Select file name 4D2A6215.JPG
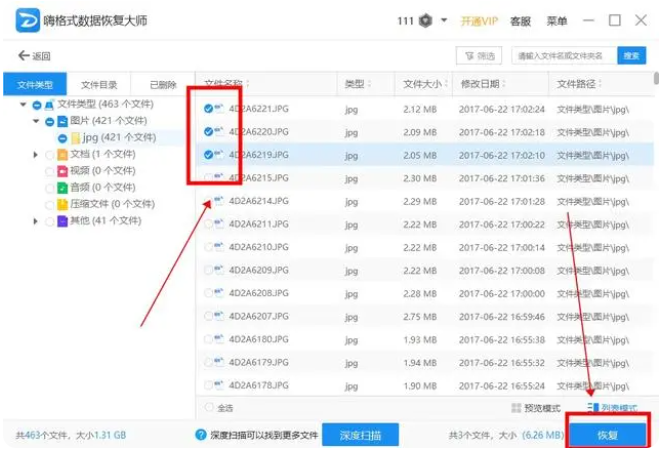 (259, 178)
